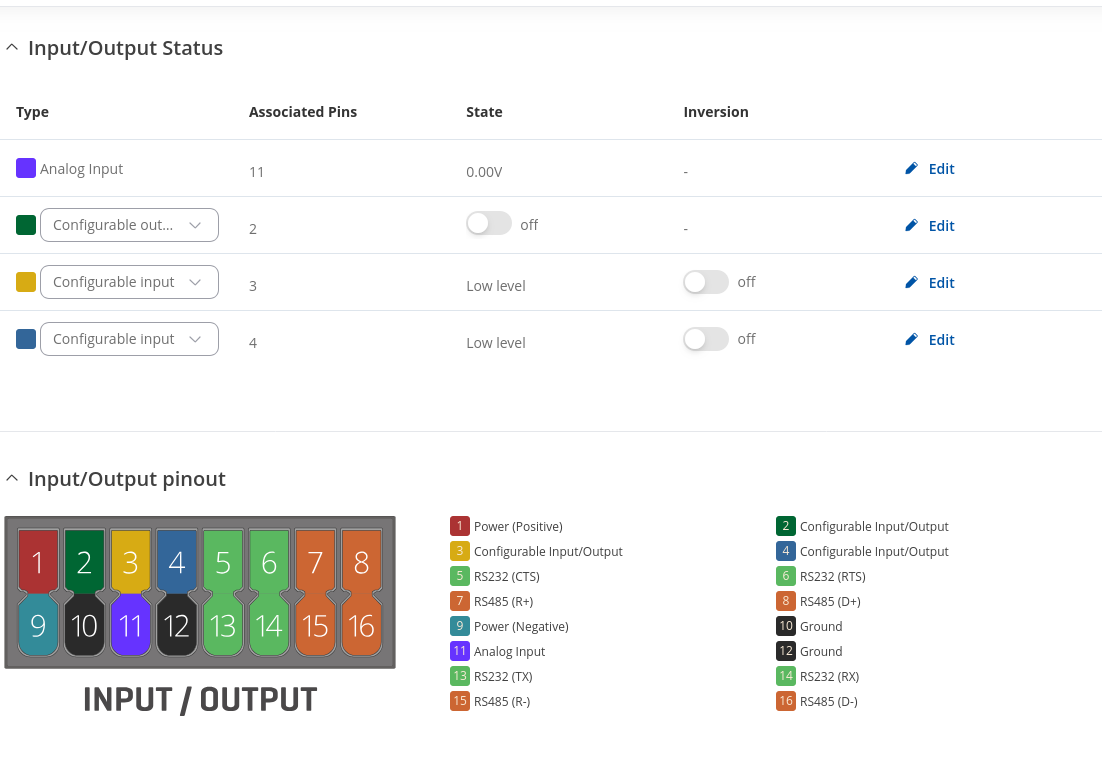Click the RS485 (D+) legend number 8 badge

(785, 602)
